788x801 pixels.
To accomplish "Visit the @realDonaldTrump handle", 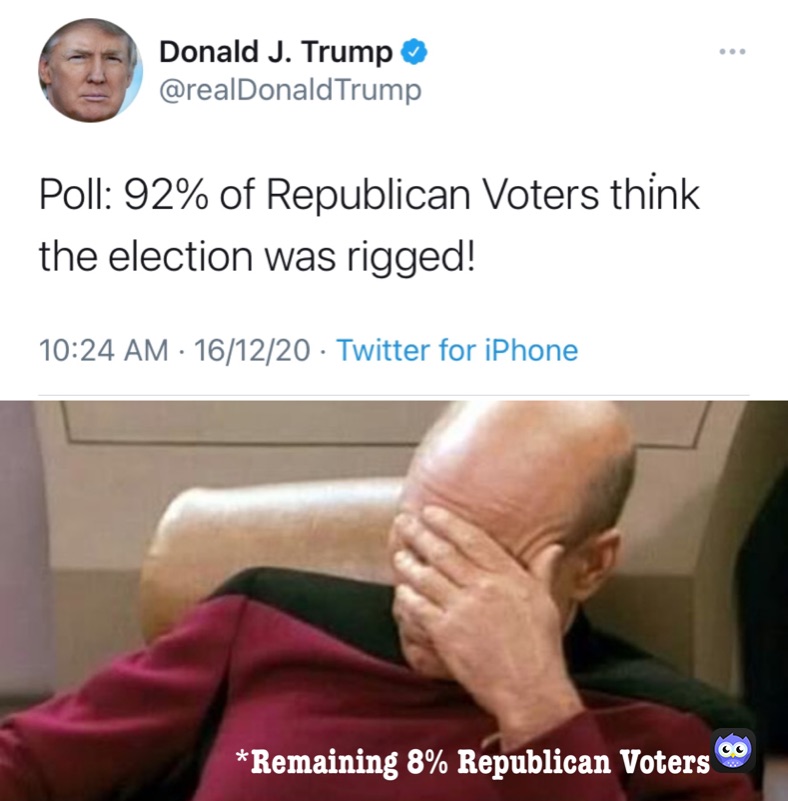I will coord(290,90).
